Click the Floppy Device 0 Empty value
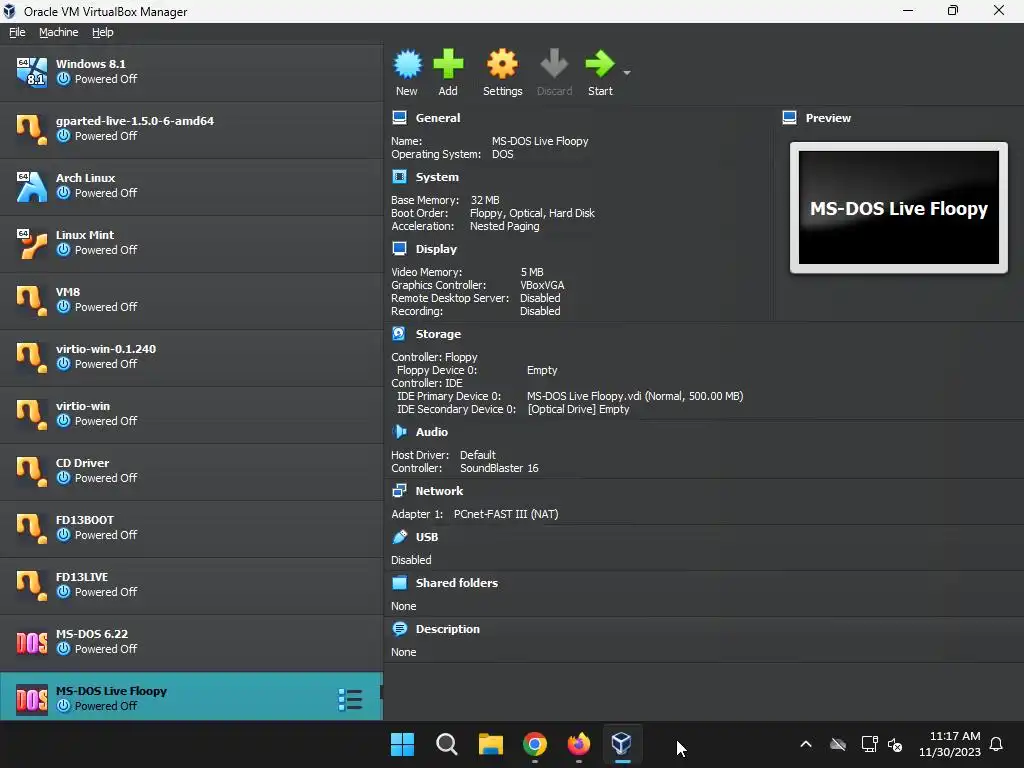This screenshot has width=1024, height=768. [542, 370]
